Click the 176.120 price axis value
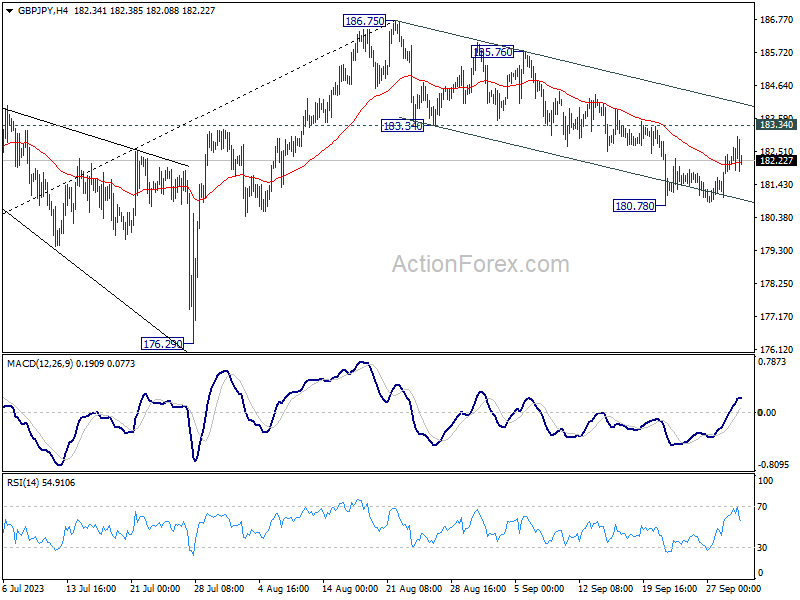Image resolution: width=800 pixels, height=600 pixels. click(777, 349)
